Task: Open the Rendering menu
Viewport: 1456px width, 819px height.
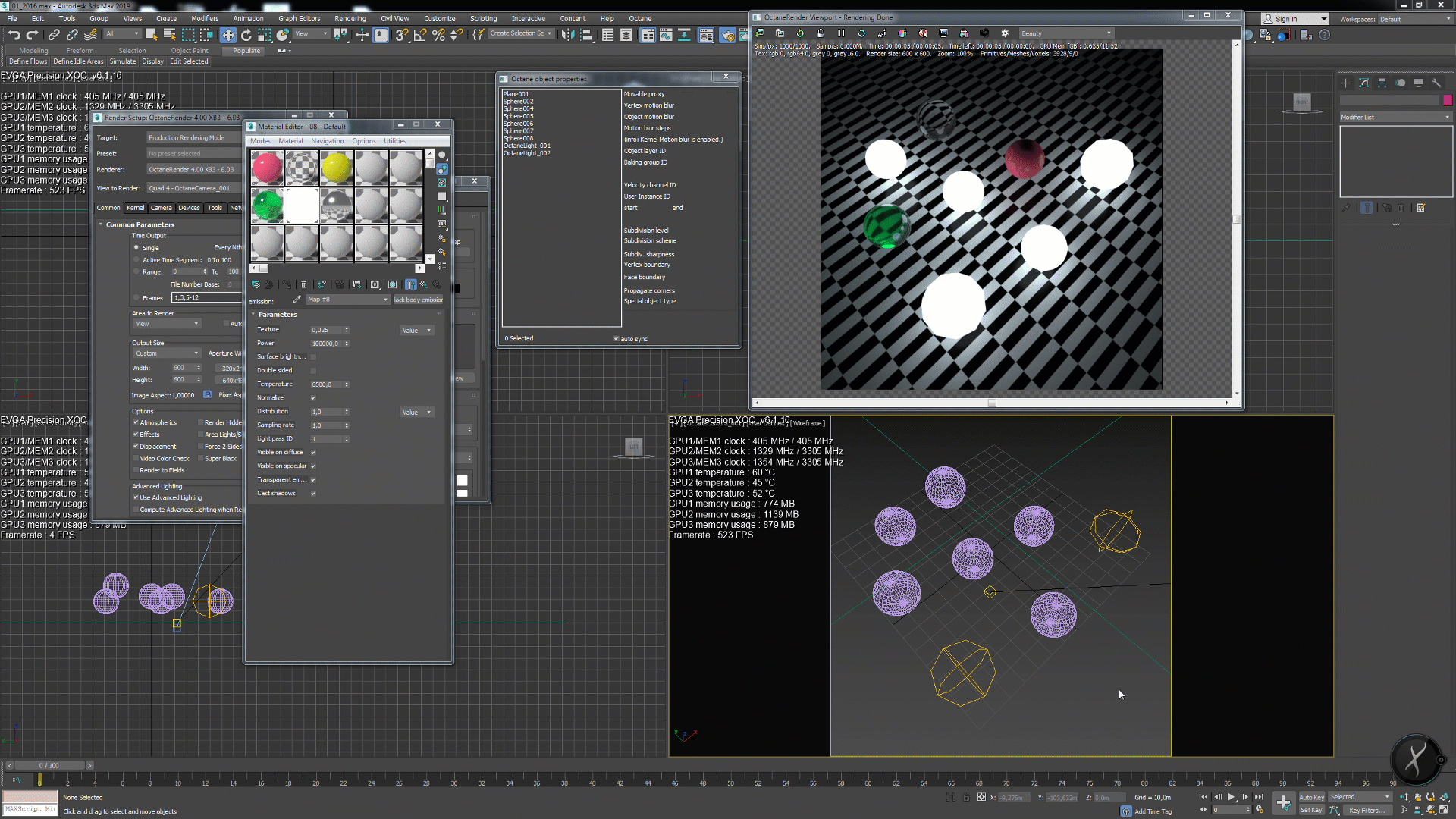Action: point(350,19)
